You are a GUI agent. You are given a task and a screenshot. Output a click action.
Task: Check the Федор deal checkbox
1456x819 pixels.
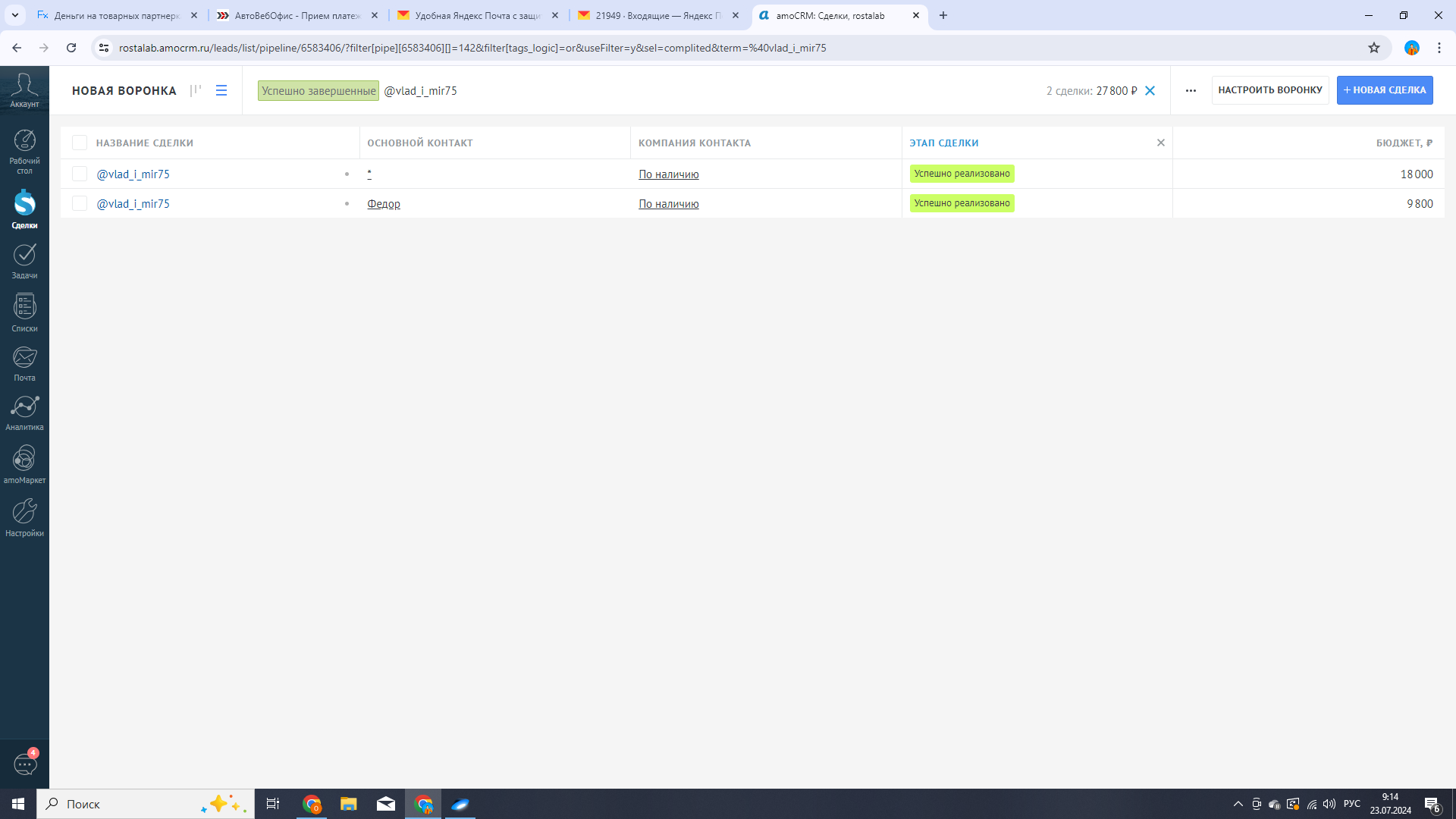(79, 203)
